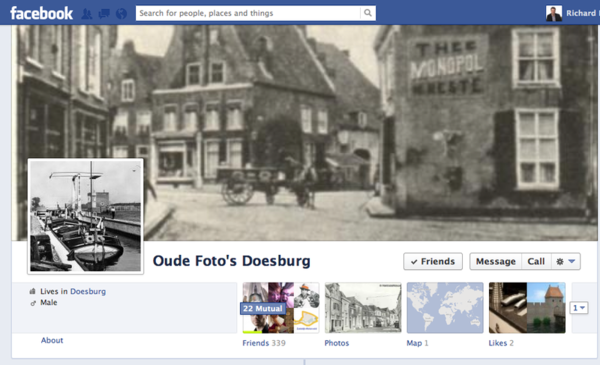Open the Friends 339 section
Image resolution: width=600 pixels, height=365 pixels.
click(x=264, y=343)
